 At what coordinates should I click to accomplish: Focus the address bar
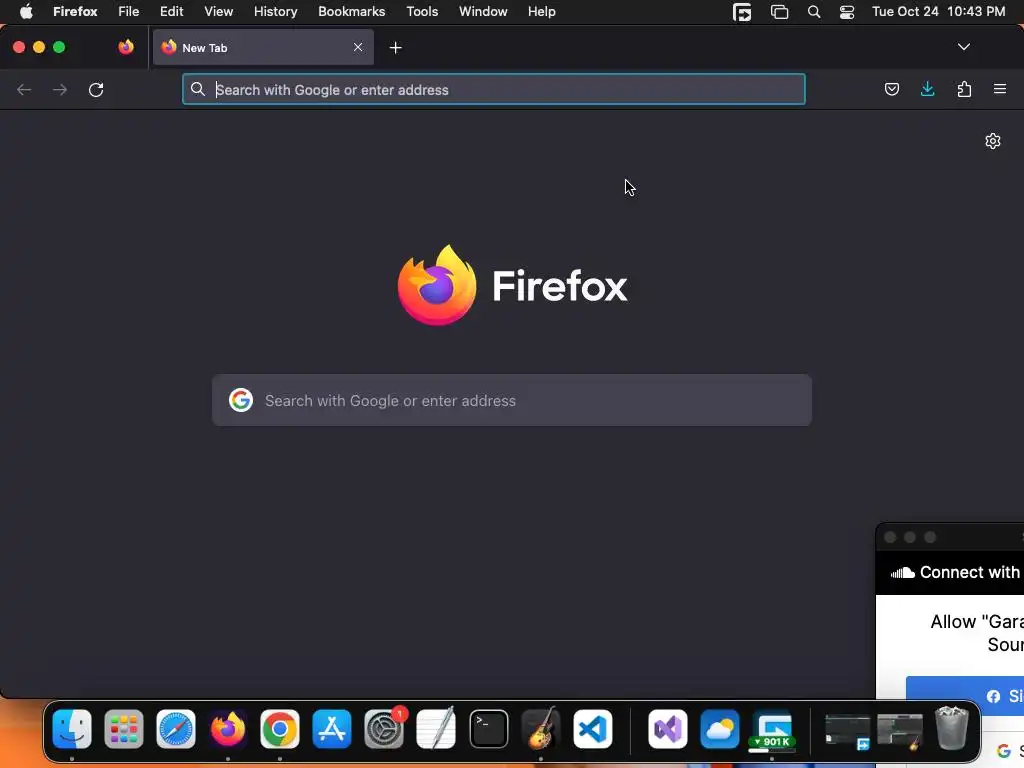(x=494, y=89)
